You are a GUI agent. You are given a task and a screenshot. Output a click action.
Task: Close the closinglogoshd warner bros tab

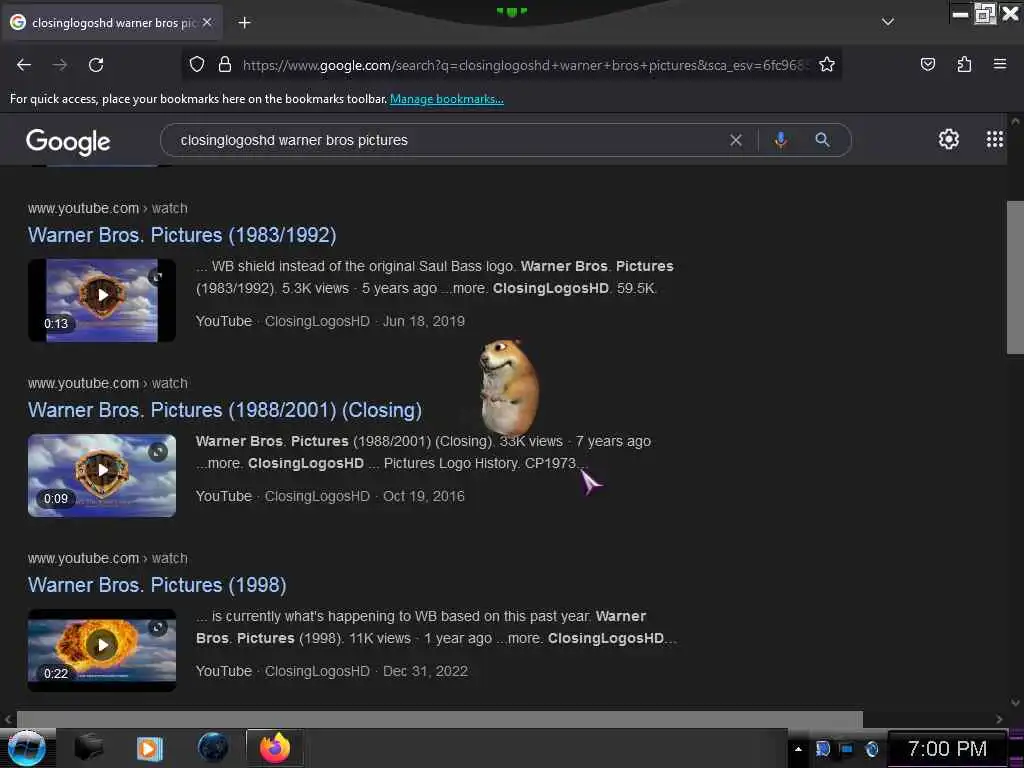(x=207, y=22)
